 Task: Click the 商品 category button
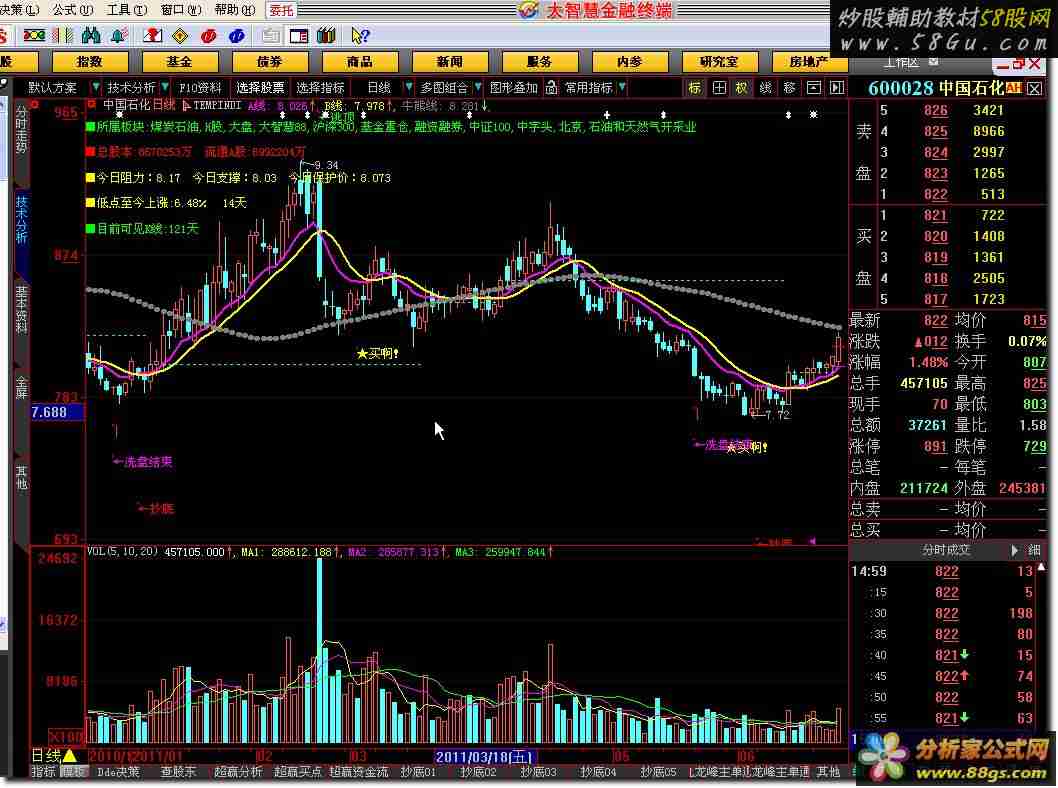pyautogui.click(x=360, y=62)
